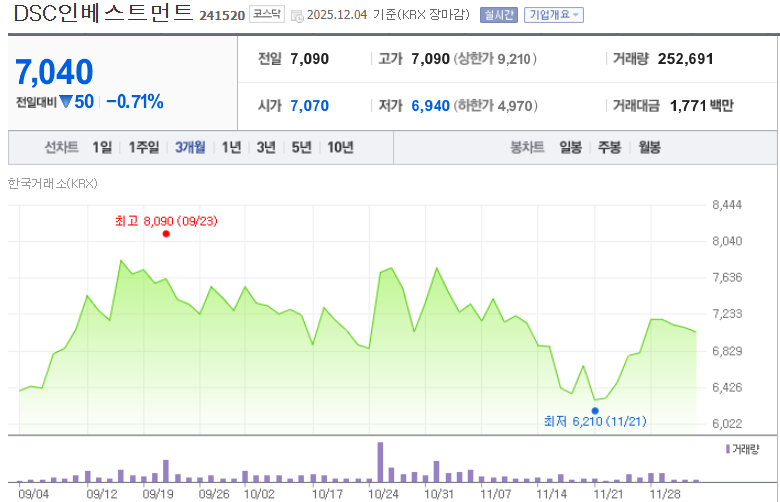Viewport: 780px width, 502px height.
Task: Select the 1일 line chart tab
Action: 102,147
